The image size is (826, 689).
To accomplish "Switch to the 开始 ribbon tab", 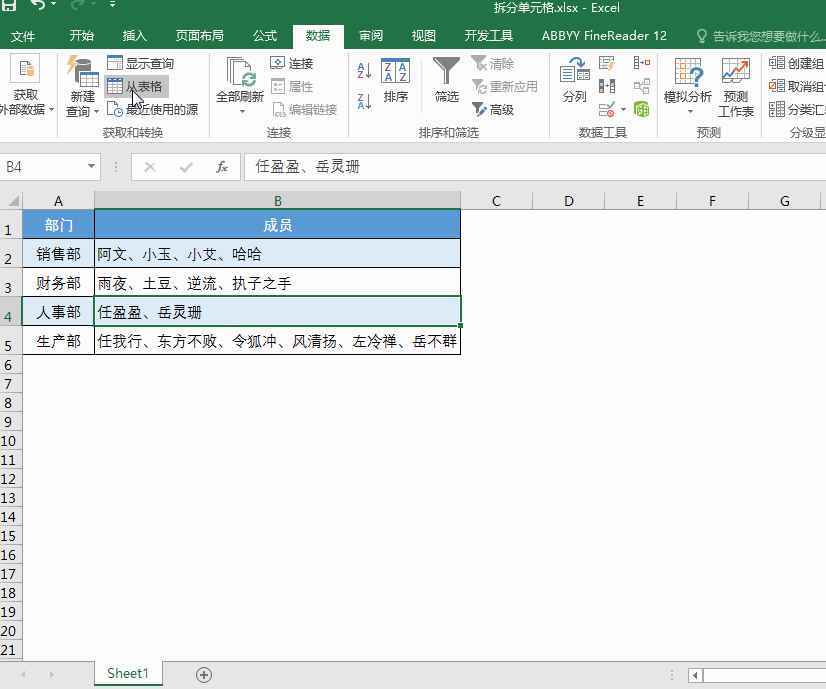I will [x=81, y=36].
